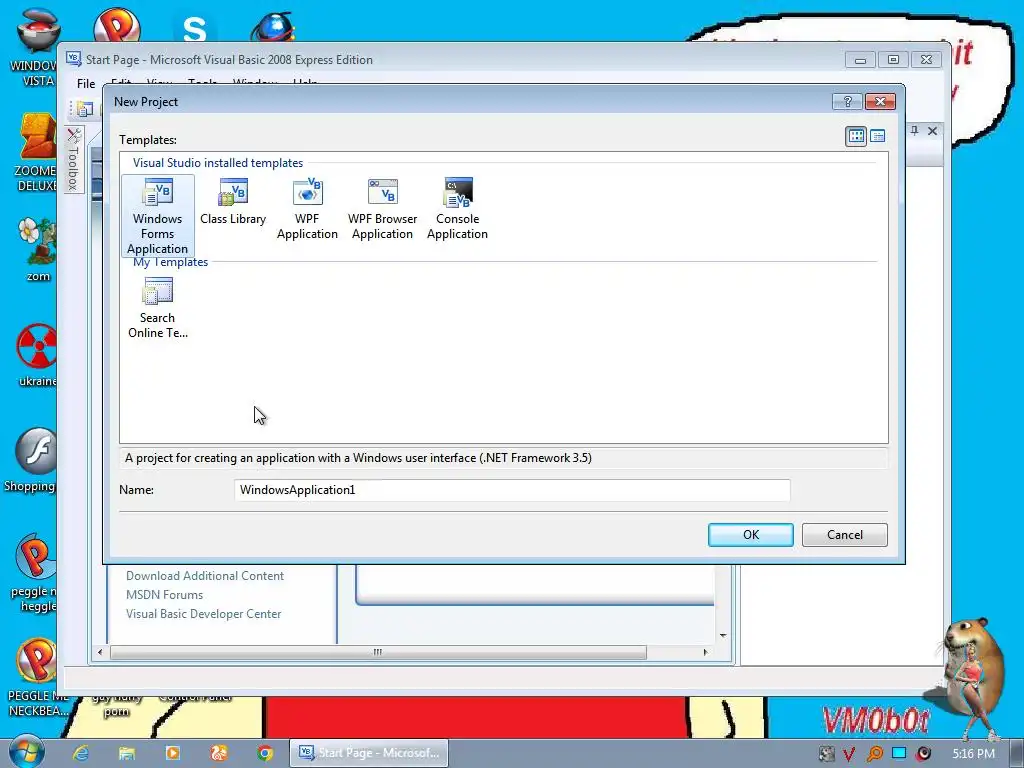Click the magnifier tray icon

pos(874,754)
